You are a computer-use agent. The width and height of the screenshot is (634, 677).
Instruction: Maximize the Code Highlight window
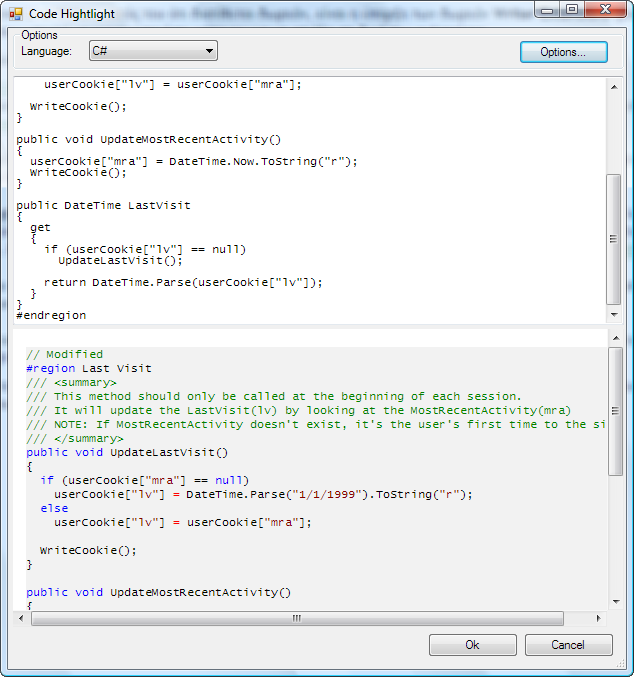(x=571, y=10)
